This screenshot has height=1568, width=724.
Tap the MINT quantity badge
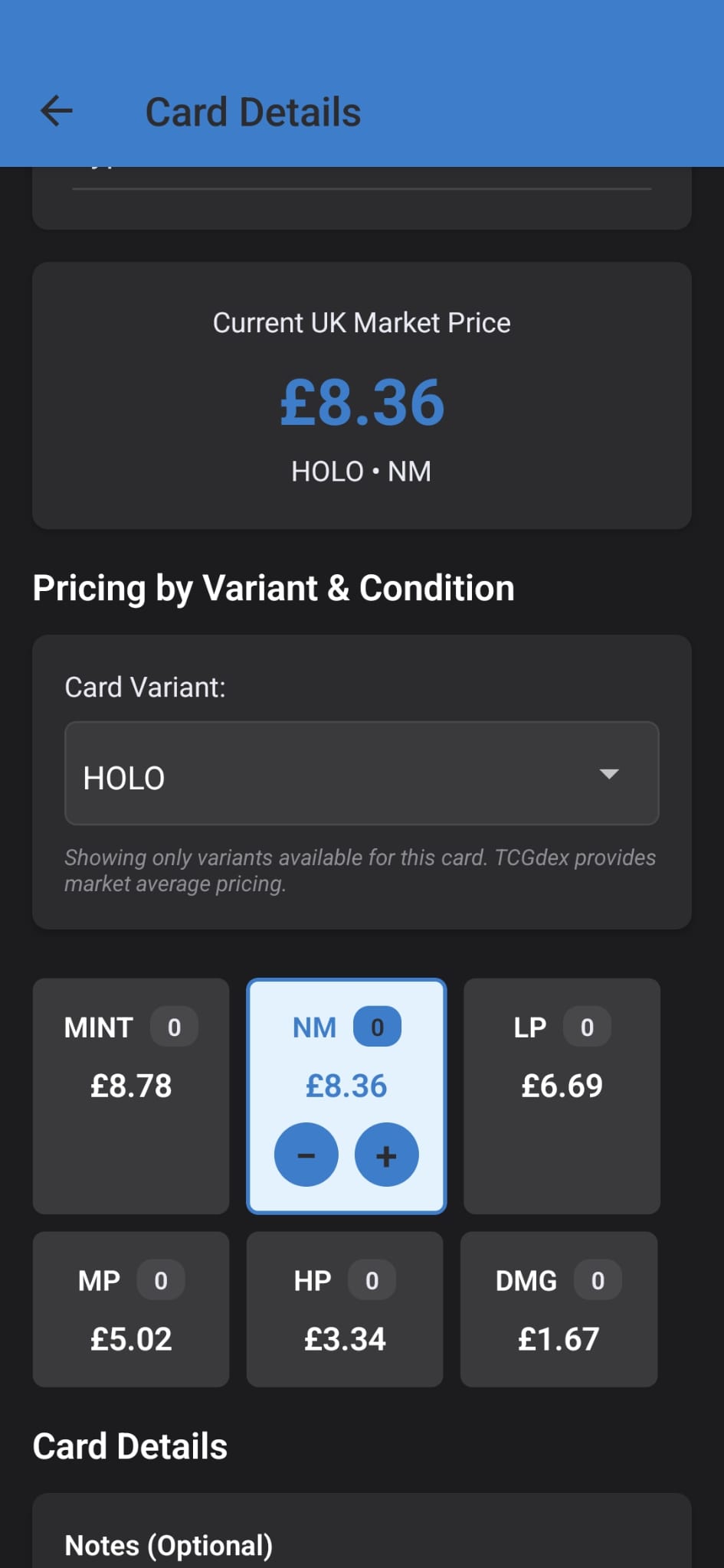coord(174,1027)
